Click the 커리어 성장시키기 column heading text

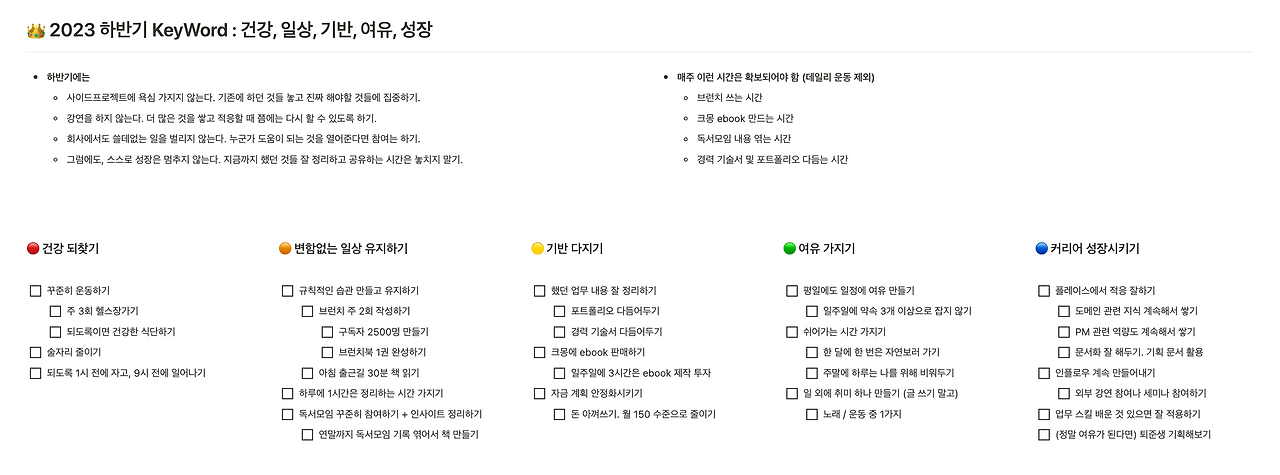pos(1094,249)
